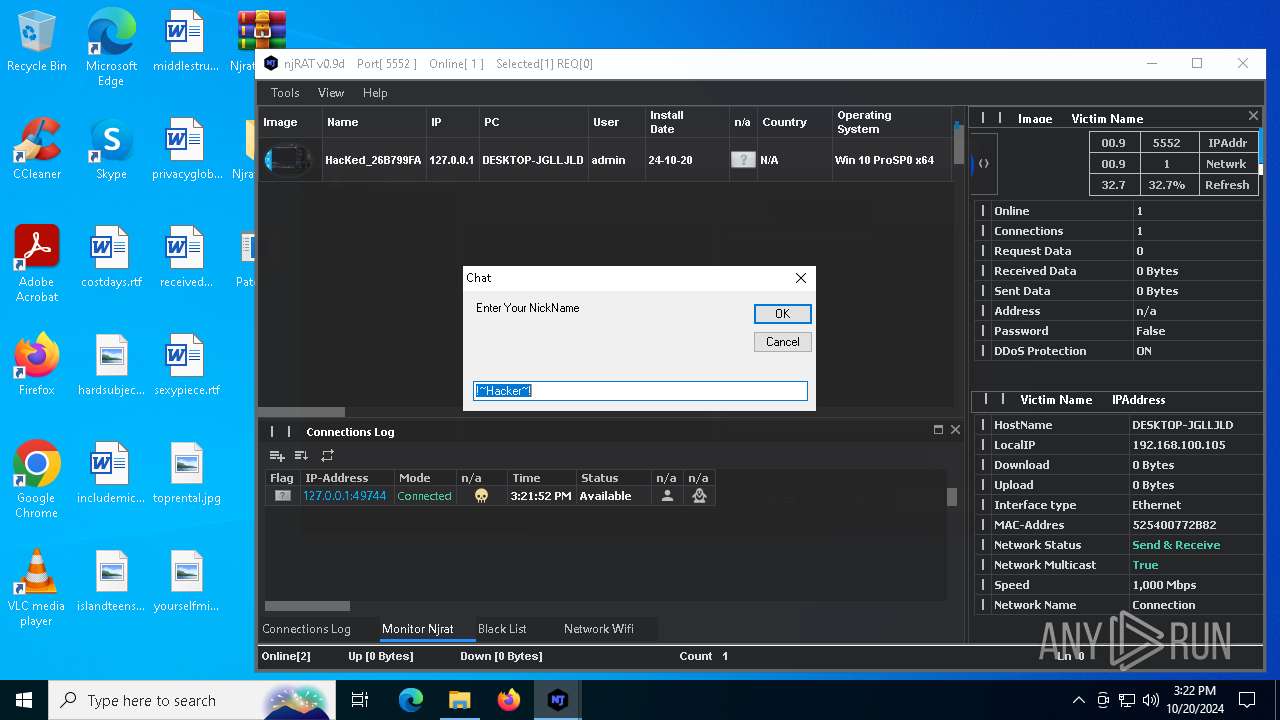Maximize the Connections Log panel

pyautogui.click(x=938, y=430)
